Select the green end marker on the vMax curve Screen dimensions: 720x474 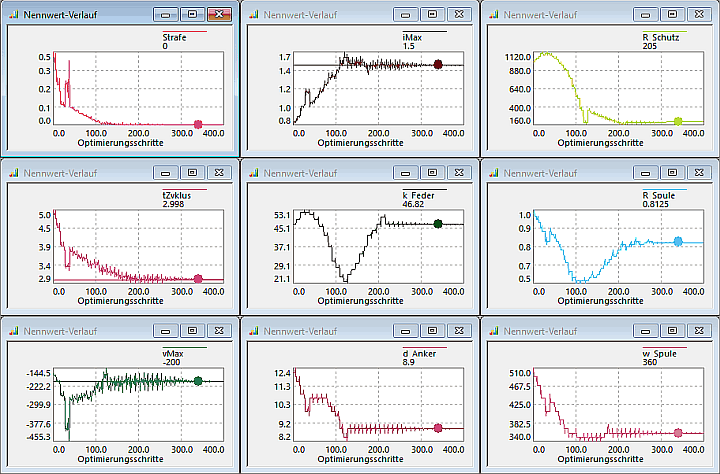click(198, 381)
